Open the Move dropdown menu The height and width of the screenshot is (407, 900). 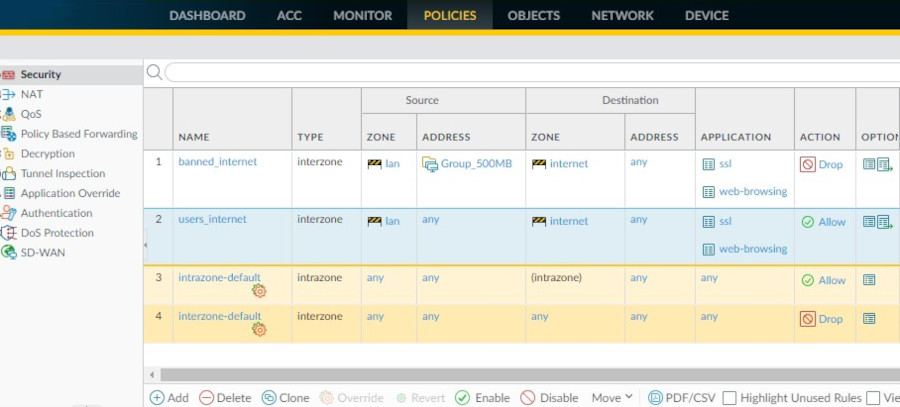612,398
